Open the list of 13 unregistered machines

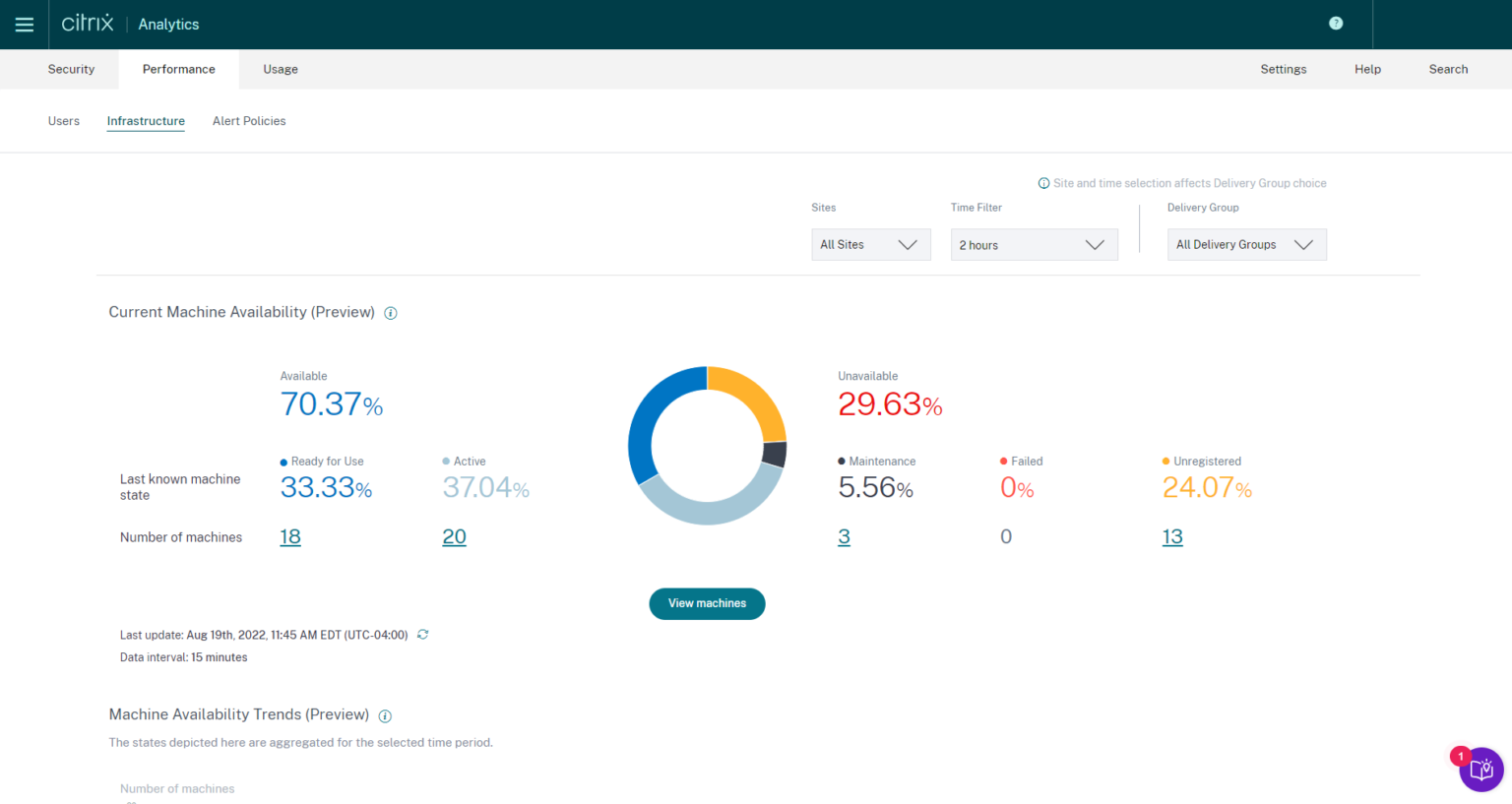(1171, 536)
